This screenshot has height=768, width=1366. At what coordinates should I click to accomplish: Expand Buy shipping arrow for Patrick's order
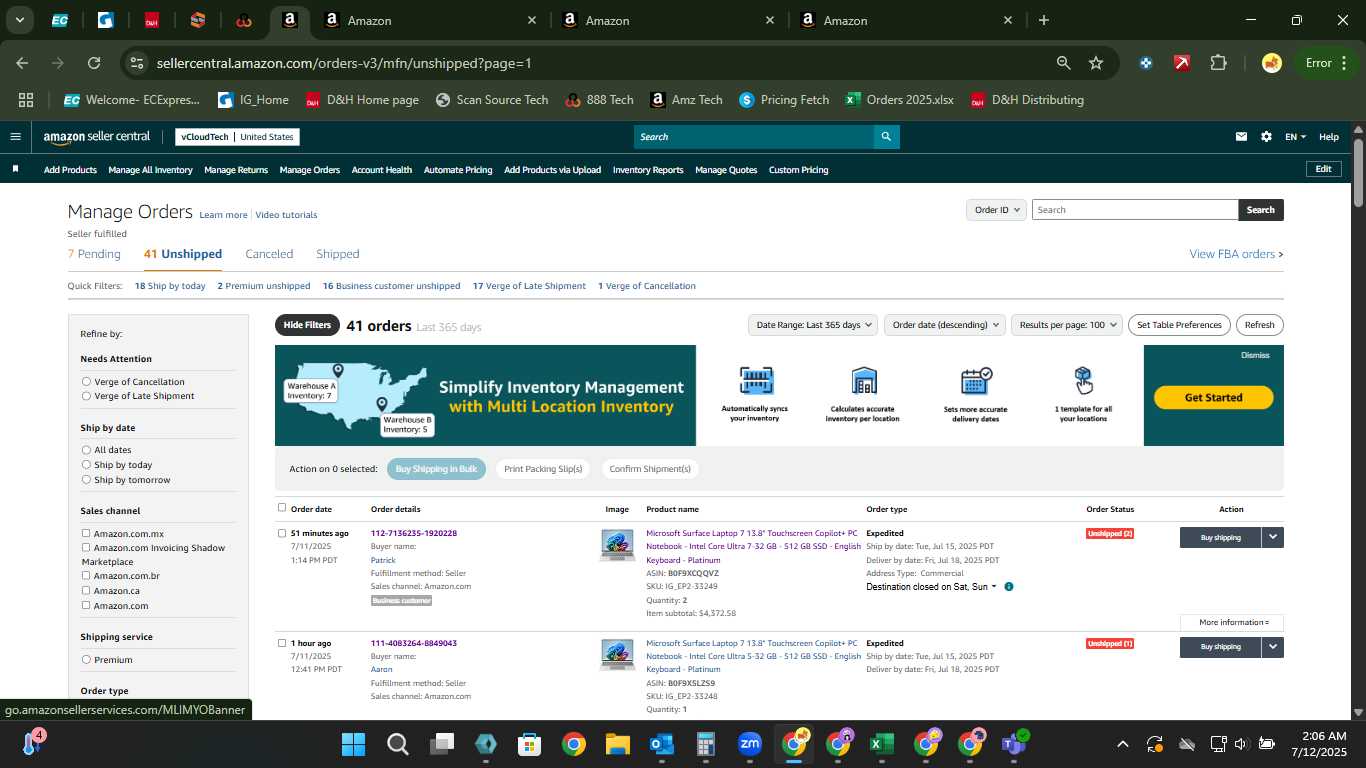coord(1273,537)
